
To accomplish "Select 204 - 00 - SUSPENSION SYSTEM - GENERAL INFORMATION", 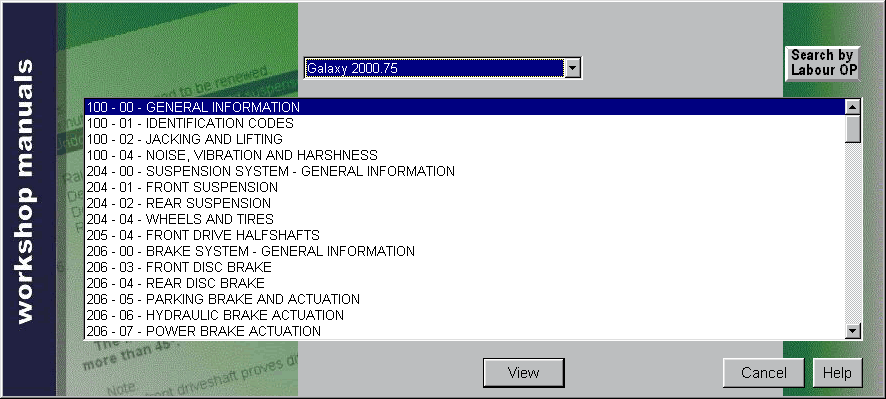I will pyautogui.click(x=464, y=171).
